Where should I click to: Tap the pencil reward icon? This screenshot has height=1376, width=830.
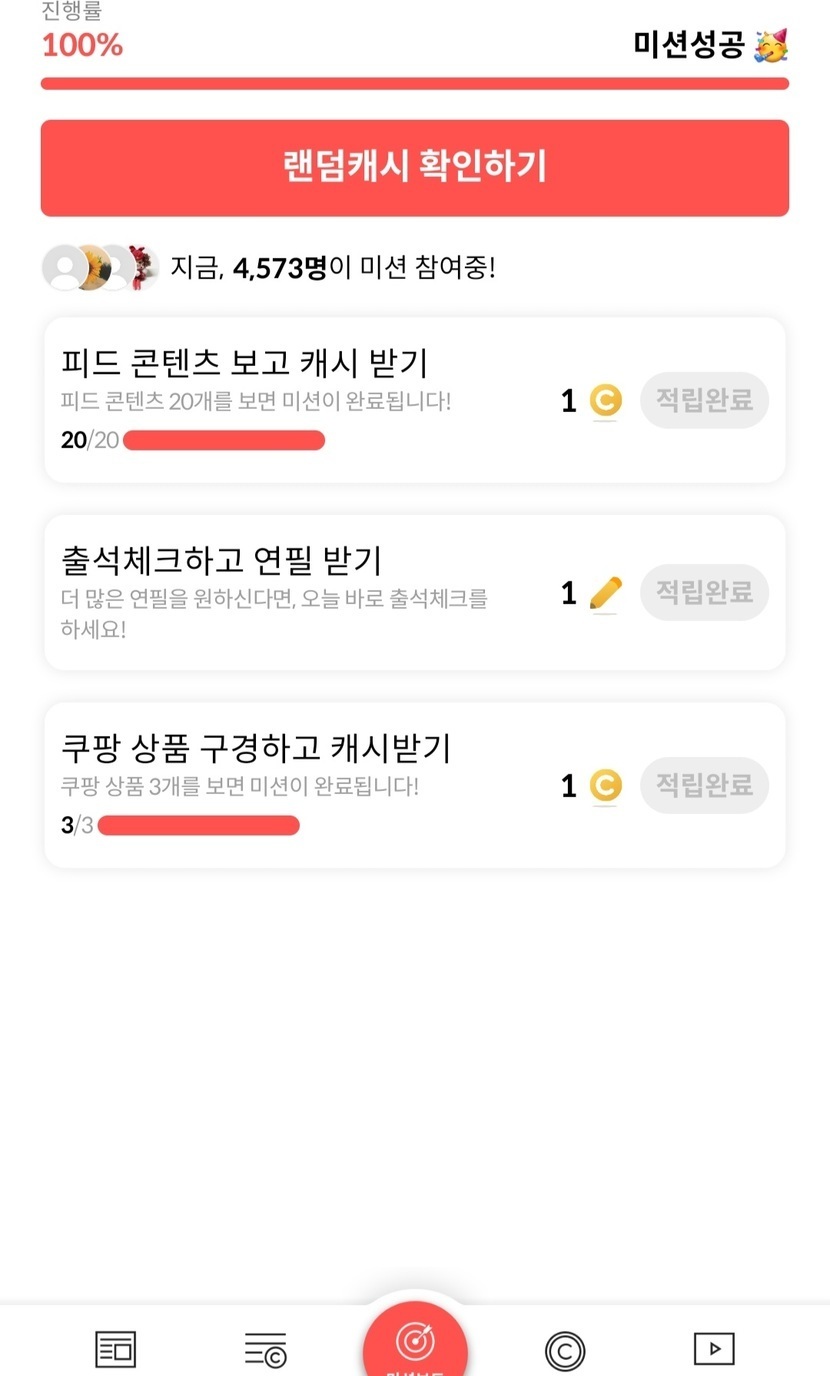pyautogui.click(x=605, y=594)
